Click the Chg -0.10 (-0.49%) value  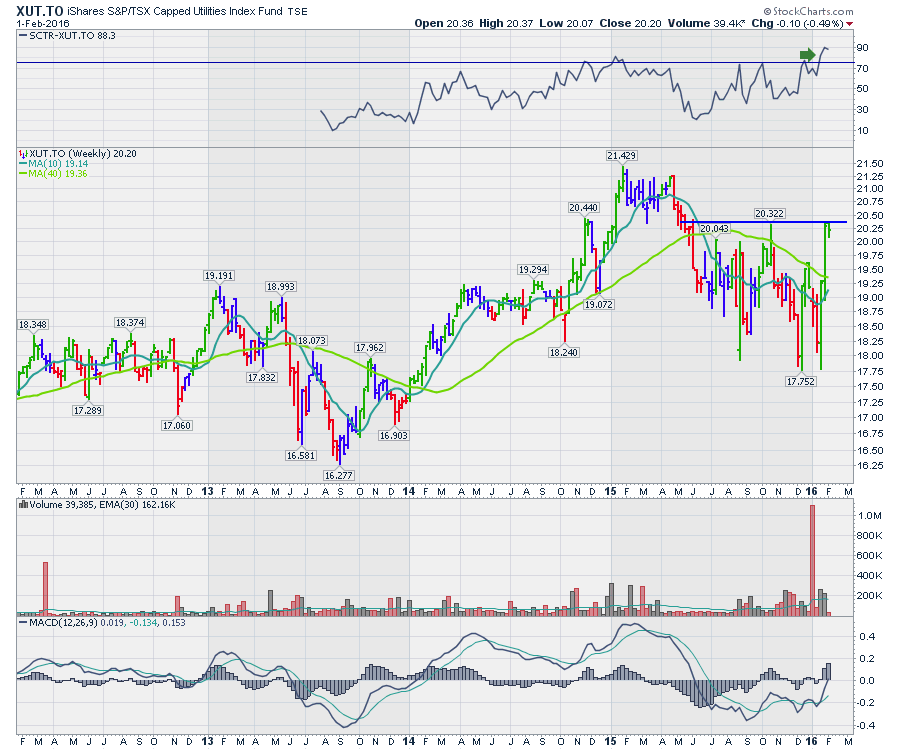coord(797,24)
